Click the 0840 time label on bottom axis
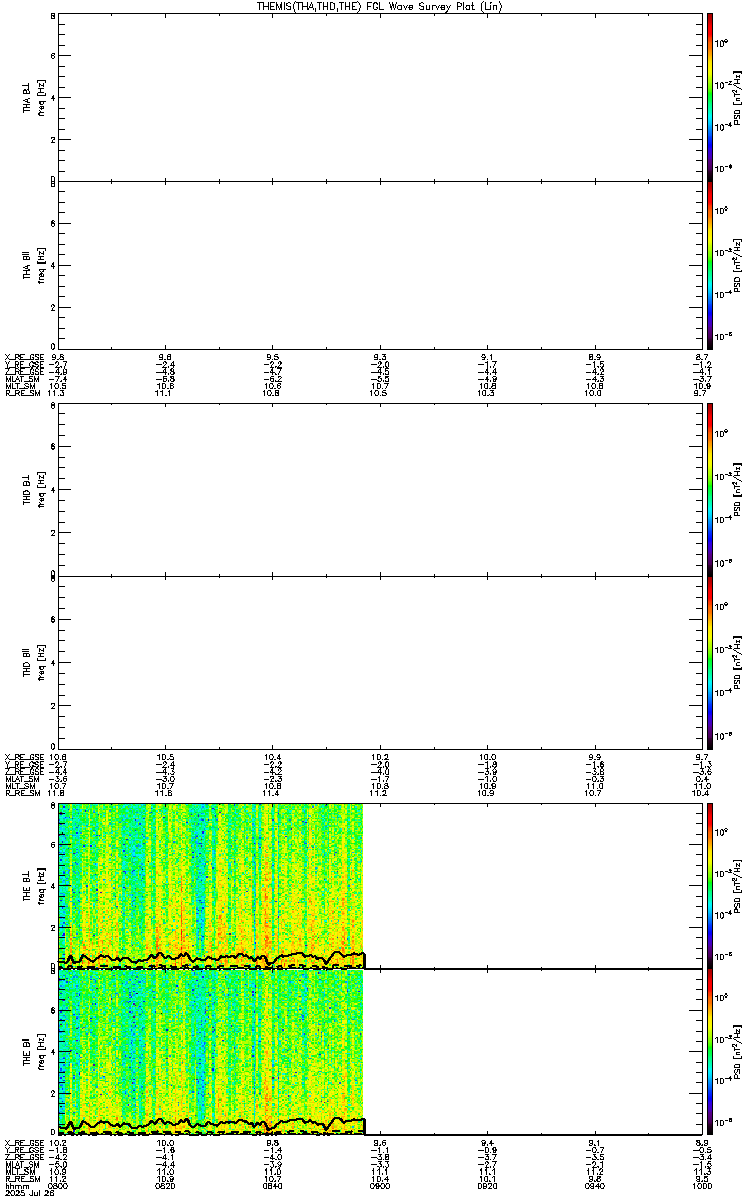 point(272,1186)
